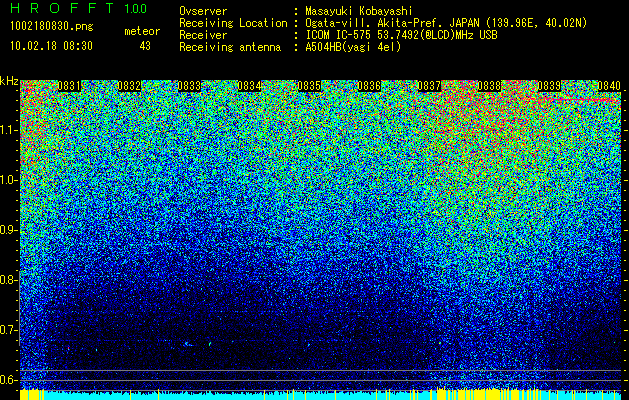Screen dimensions: 629x400
Task: Click the 0831 time marker
Action: click(69, 86)
